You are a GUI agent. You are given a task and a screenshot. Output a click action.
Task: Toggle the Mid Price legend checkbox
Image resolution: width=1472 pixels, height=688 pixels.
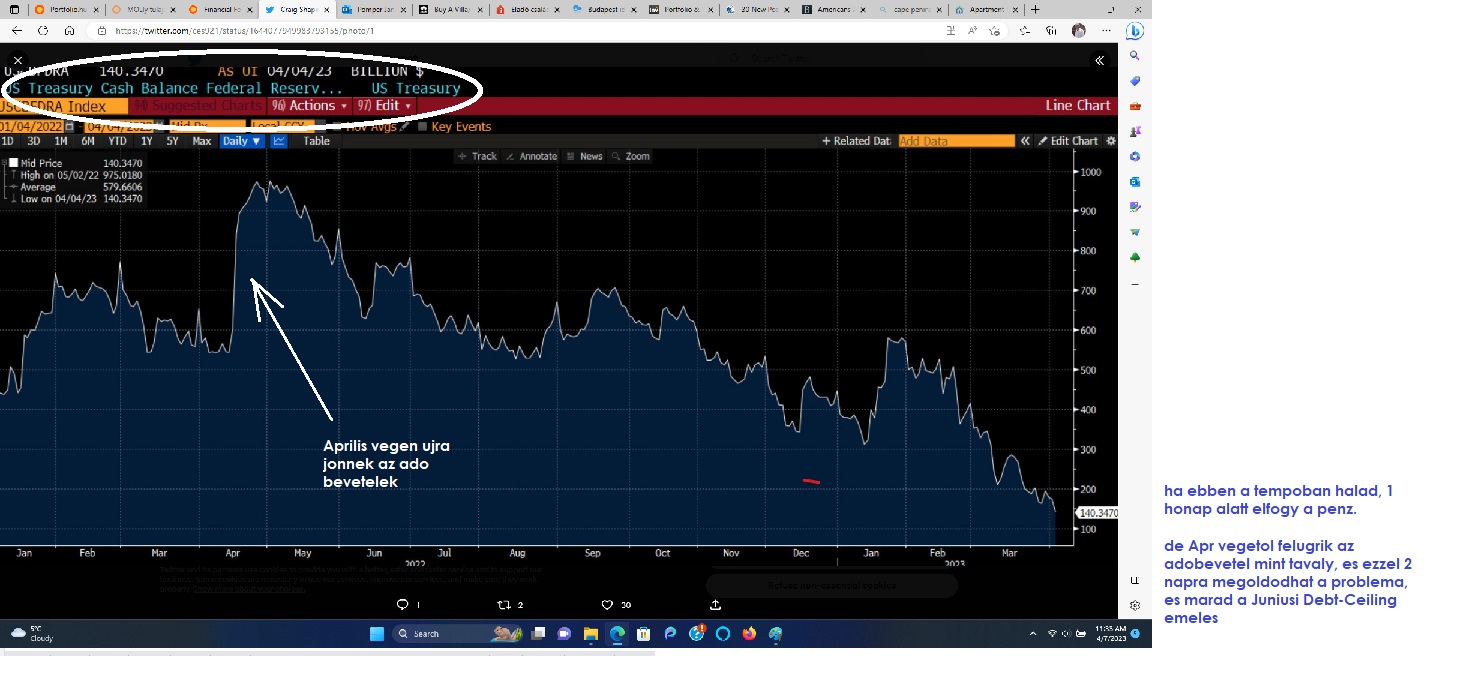pyautogui.click(x=13, y=163)
